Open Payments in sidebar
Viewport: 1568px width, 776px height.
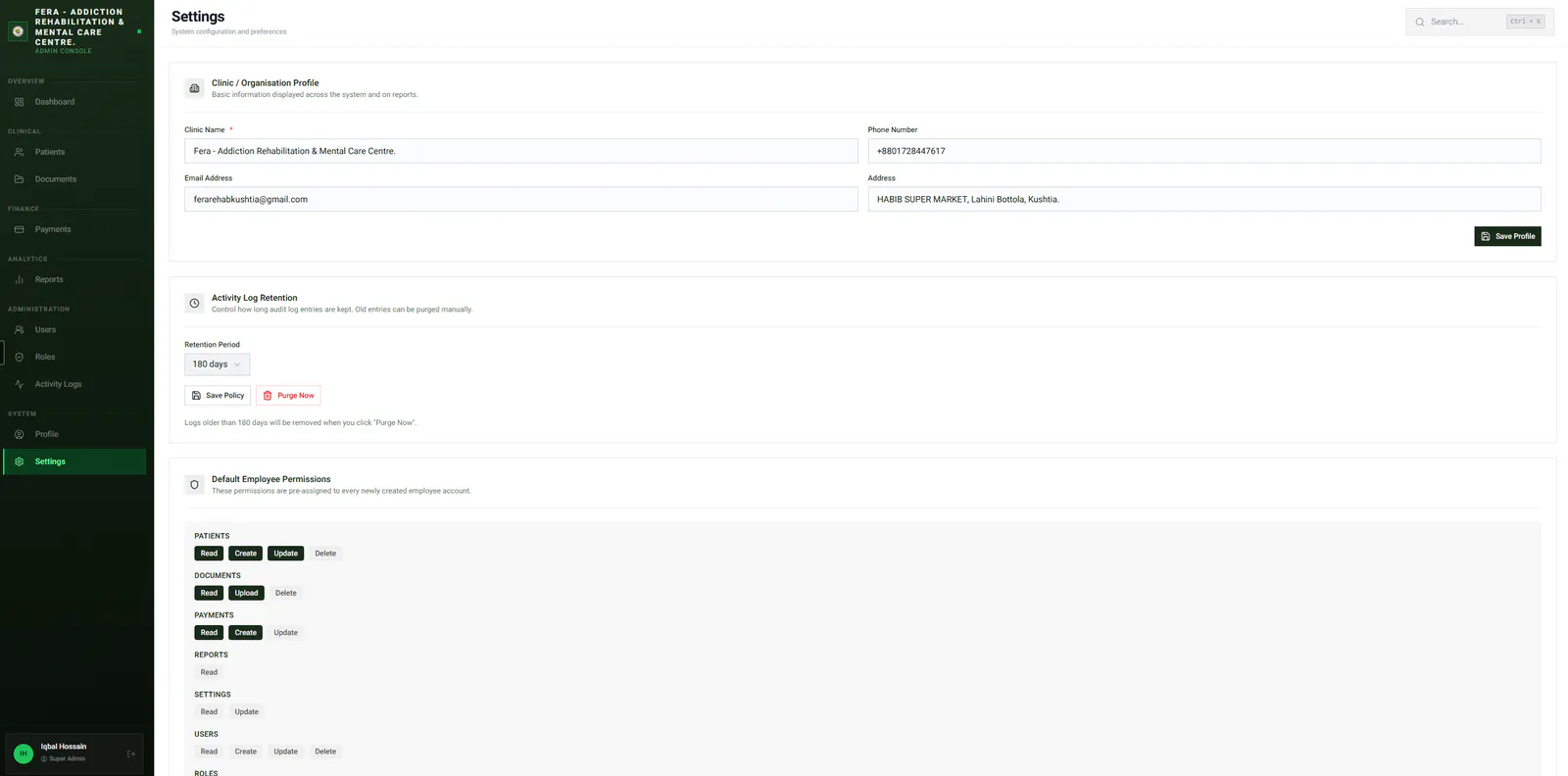pyautogui.click(x=74, y=229)
